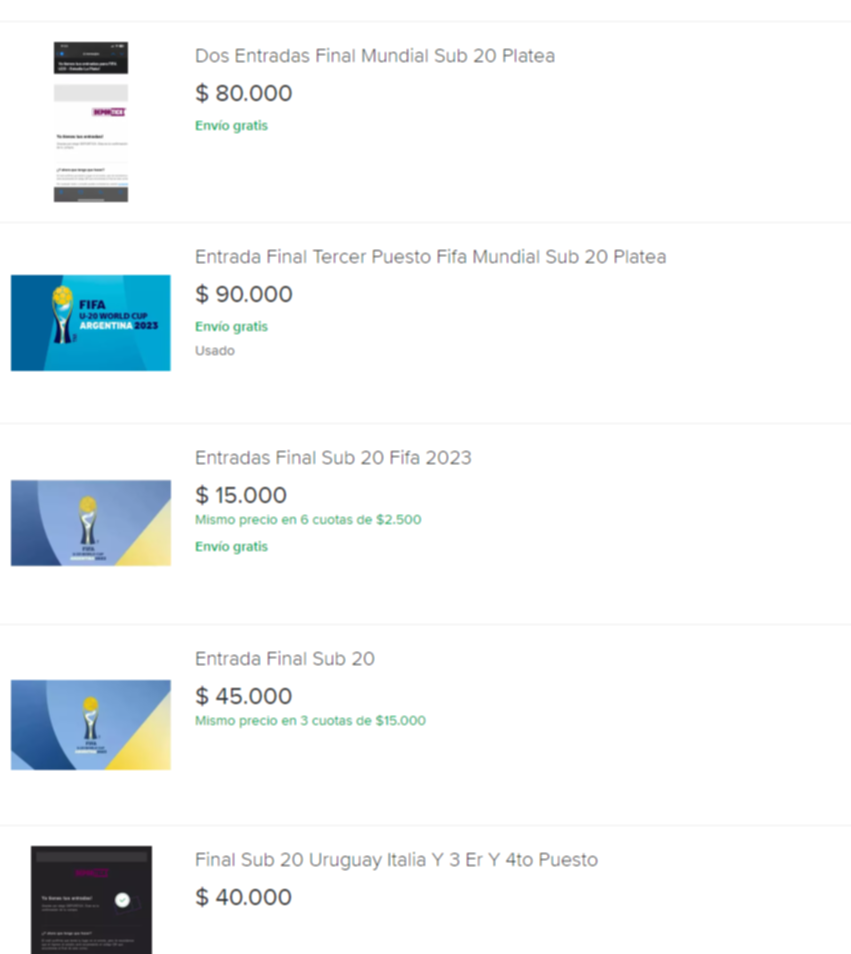
Task: Open the FIFA U-20 World Cup Argentina 2023 thumbnail
Action: (x=91, y=322)
